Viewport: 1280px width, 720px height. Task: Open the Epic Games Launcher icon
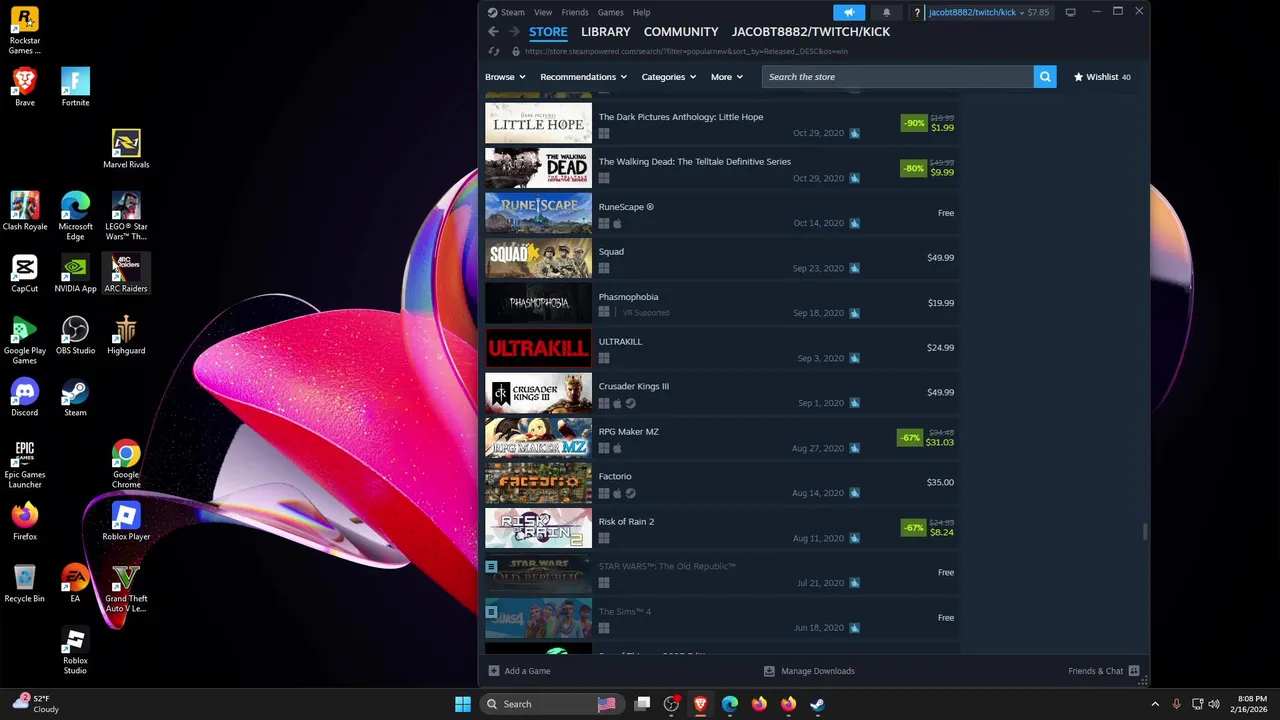(x=25, y=464)
